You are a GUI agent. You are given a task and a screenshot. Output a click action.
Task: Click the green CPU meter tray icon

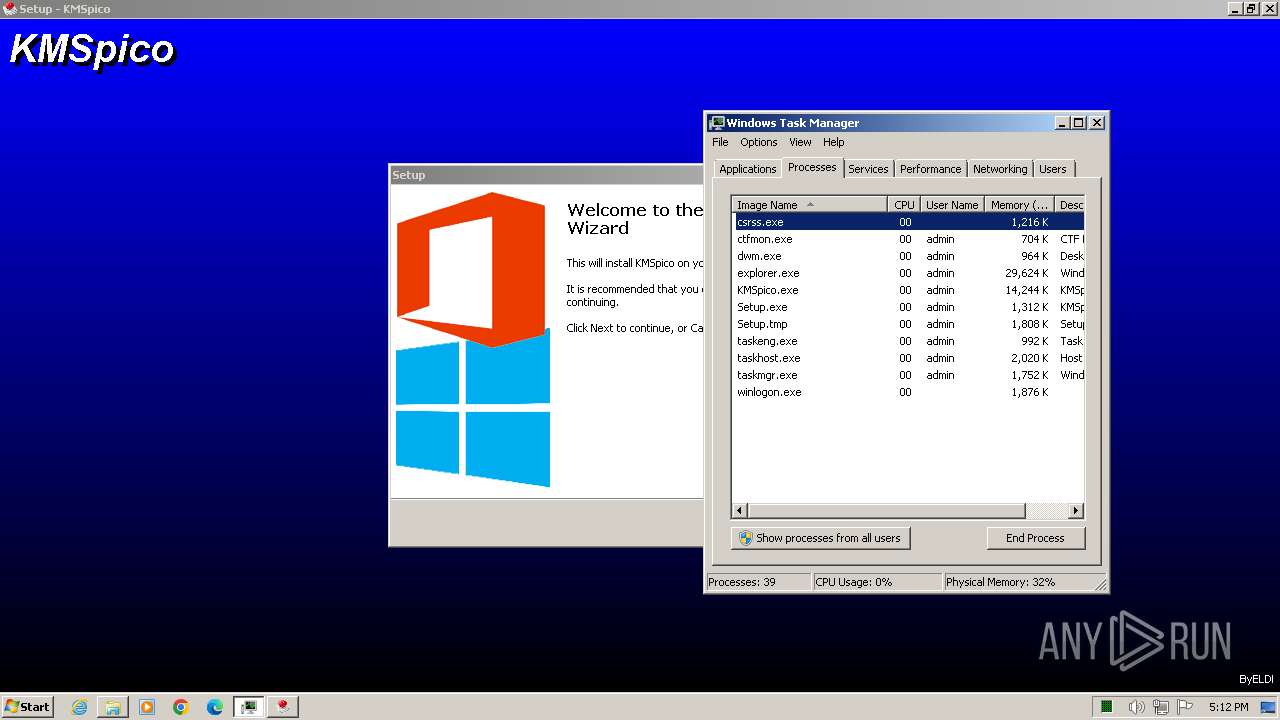point(1107,707)
